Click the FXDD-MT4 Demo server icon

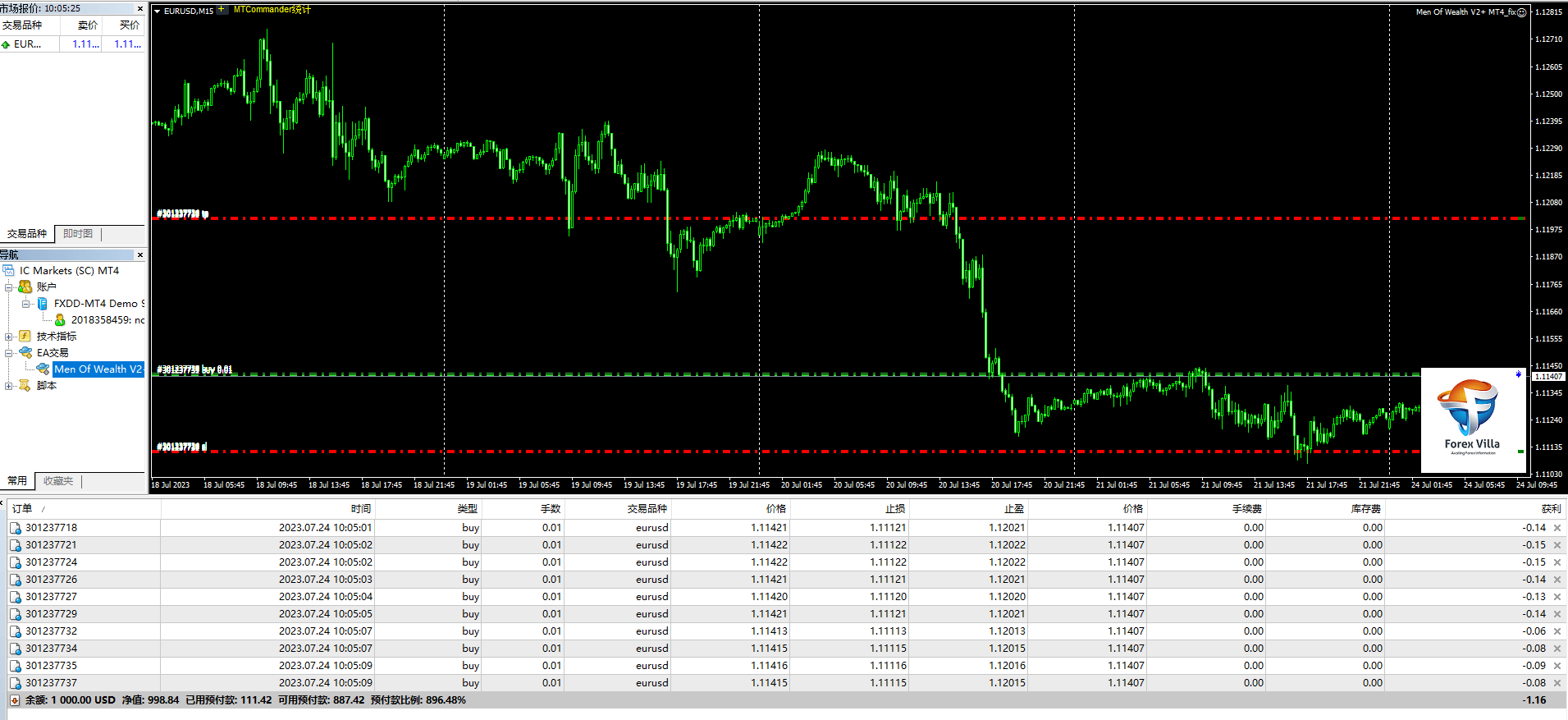click(43, 303)
